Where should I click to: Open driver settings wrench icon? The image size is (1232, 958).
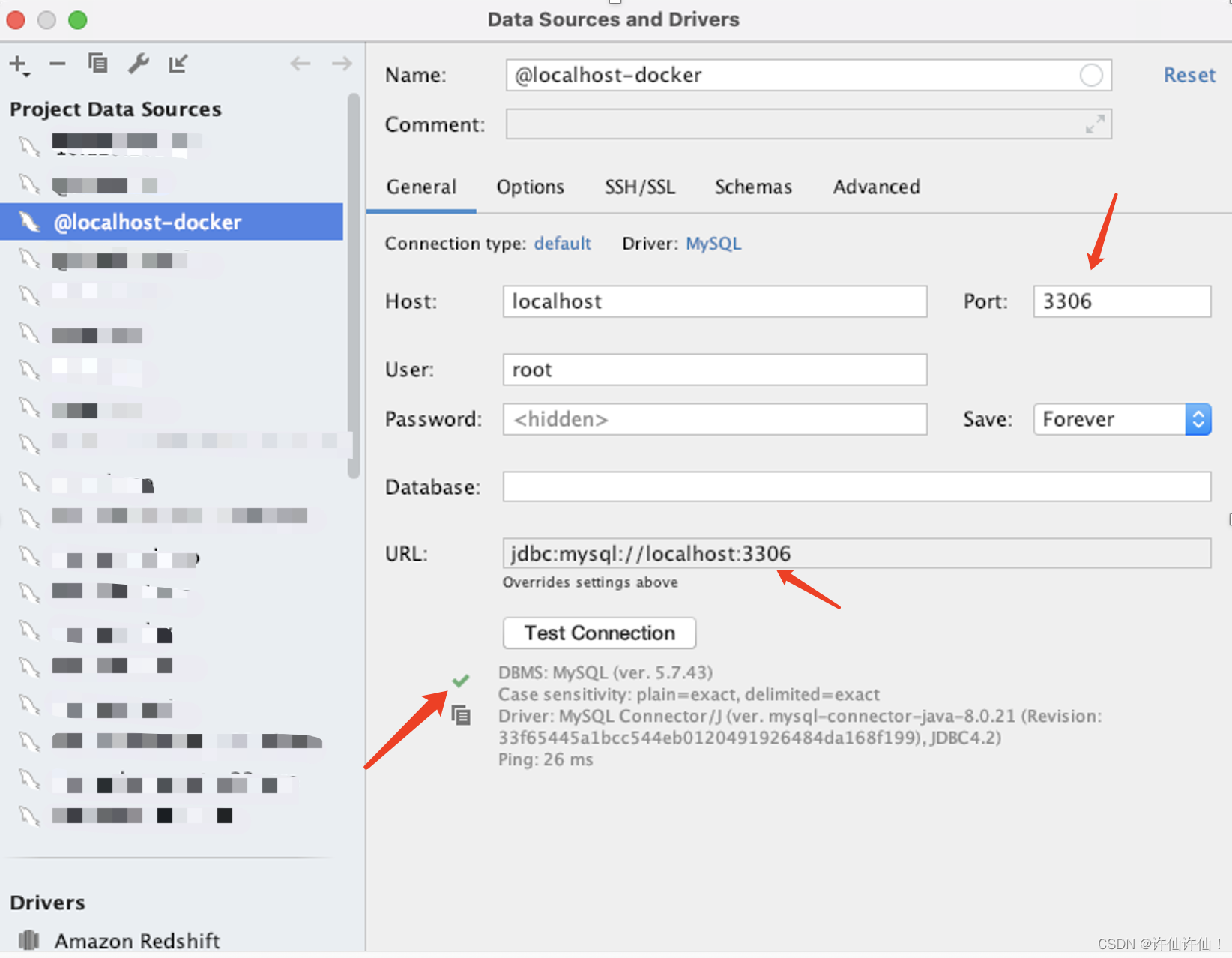coord(138,64)
